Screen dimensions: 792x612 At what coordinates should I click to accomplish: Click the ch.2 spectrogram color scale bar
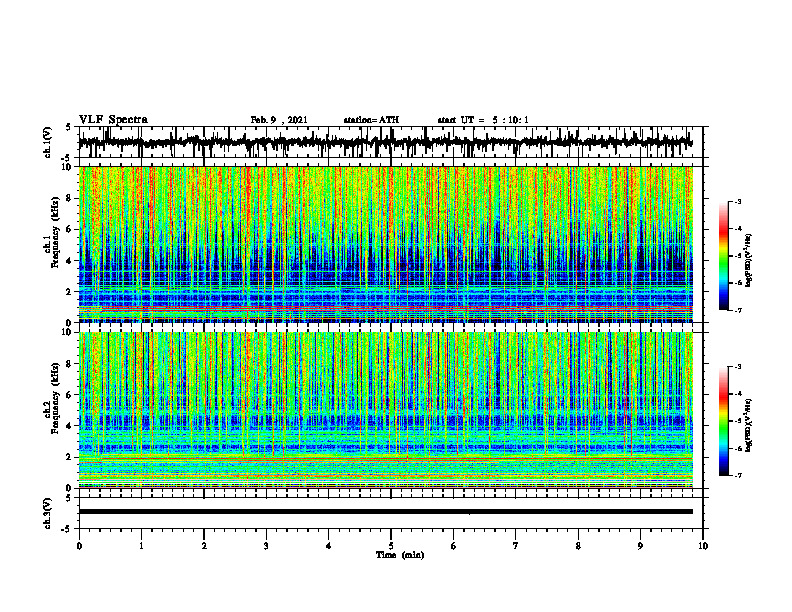[x=724, y=421]
